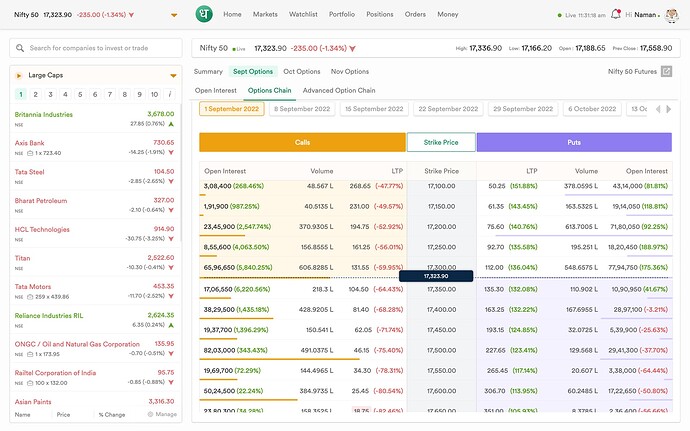Click the orange play icon beside Large Caps
Screen dimensions: 690x431
[x=19, y=76]
